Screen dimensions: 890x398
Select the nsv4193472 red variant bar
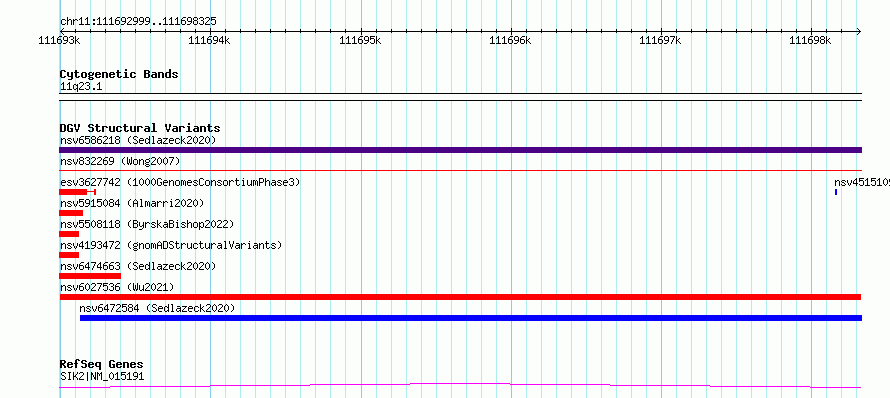pos(69,255)
